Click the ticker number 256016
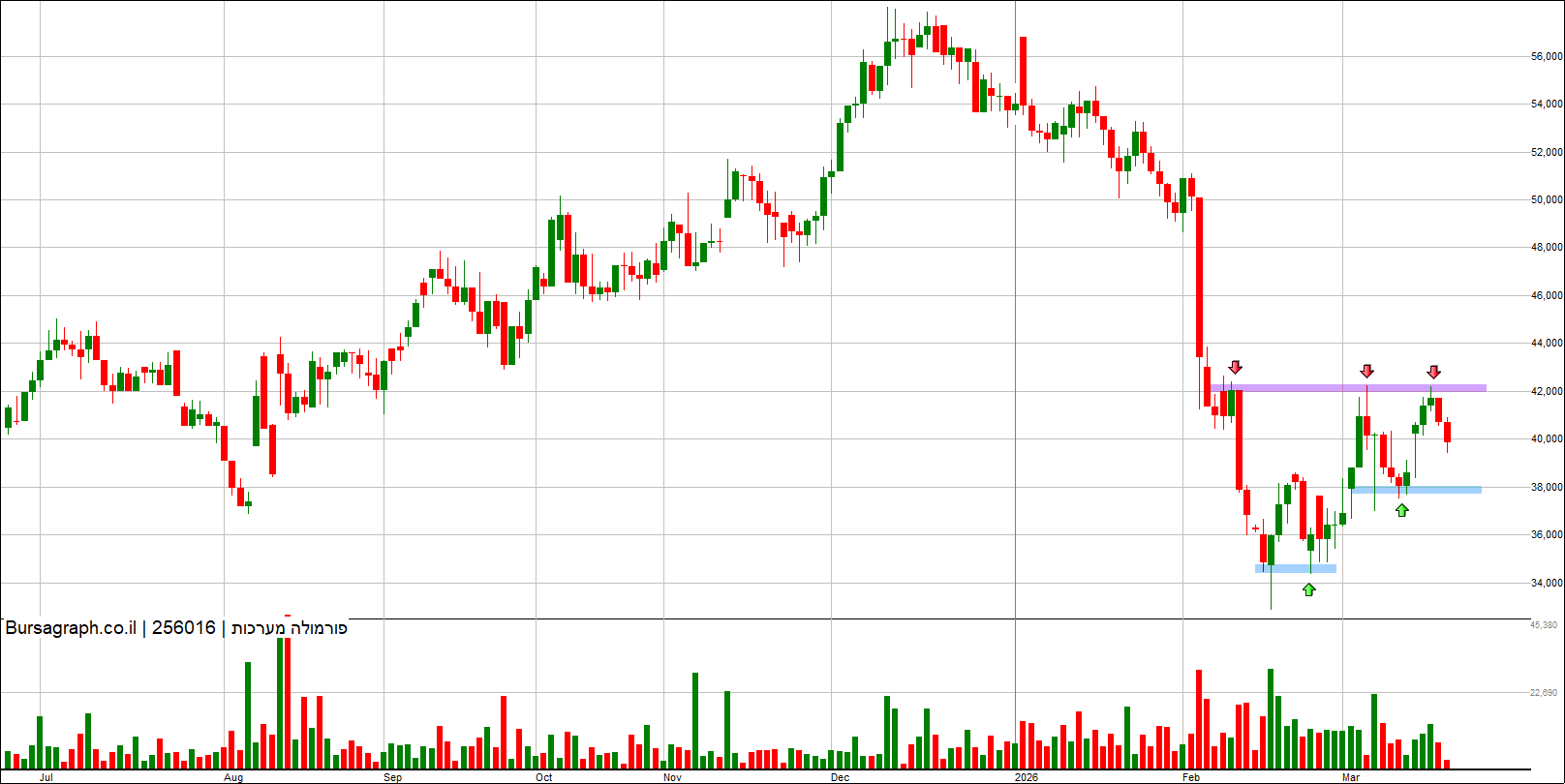Image resolution: width=1565 pixels, height=784 pixels. (184, 627)
